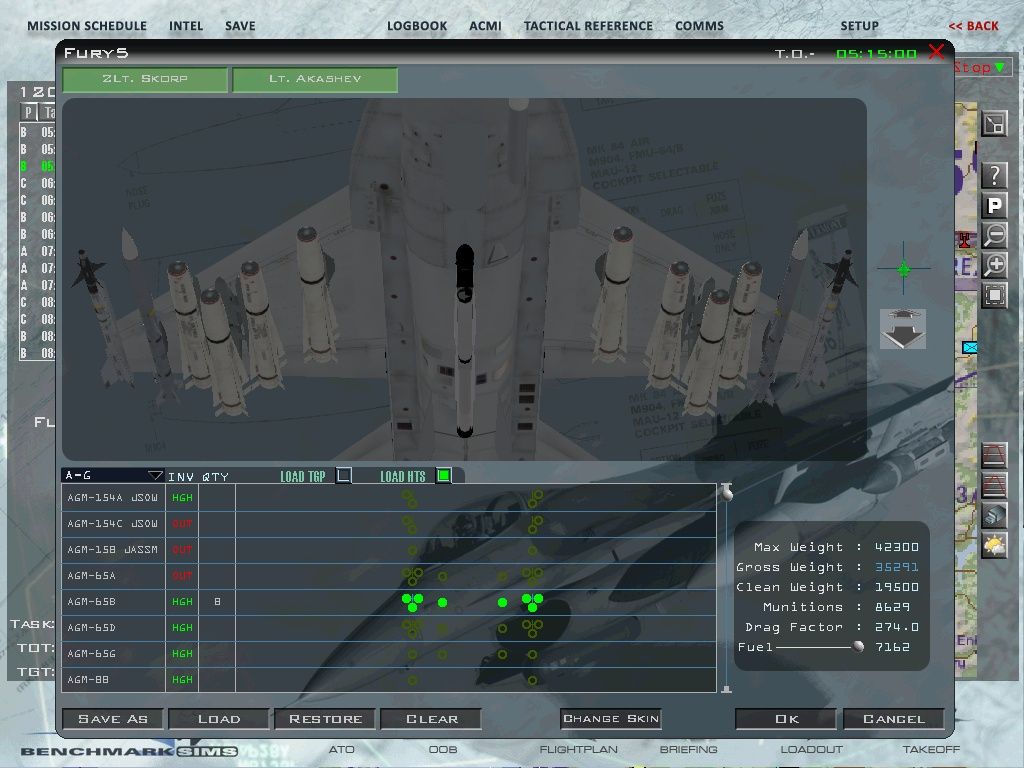This screenshot has height=768, width=1024.
Task: Maximize the map with the expand icon
Action: [x=994, y=124]
